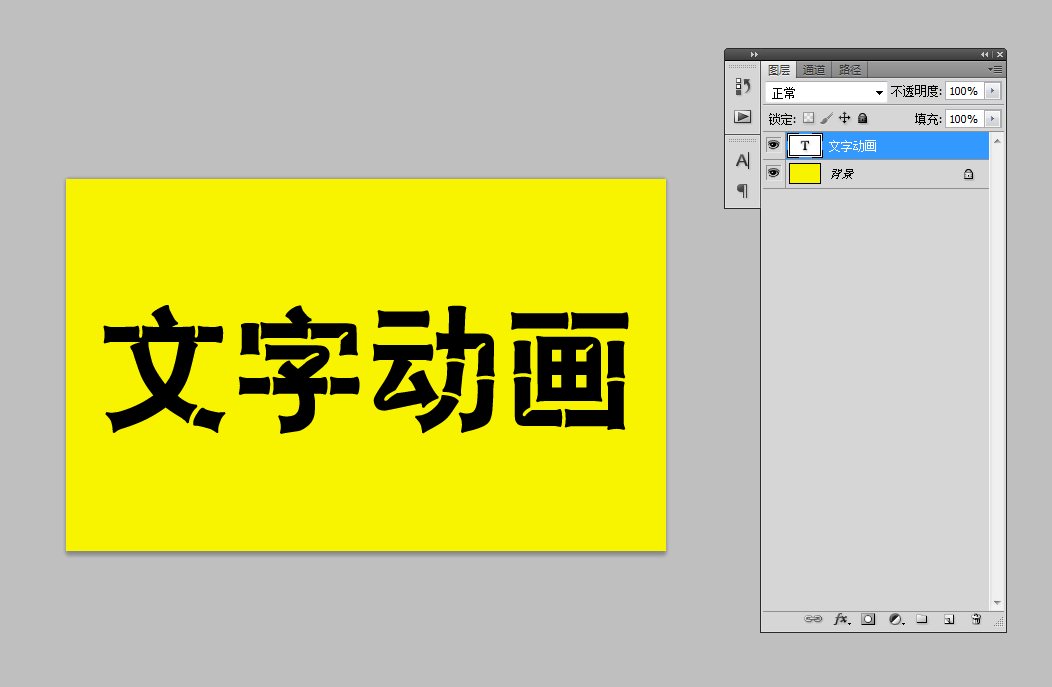Select the 背景 layer name
Screen dimensions: 1052x687
pyautogui.click(x=842, y=174)
